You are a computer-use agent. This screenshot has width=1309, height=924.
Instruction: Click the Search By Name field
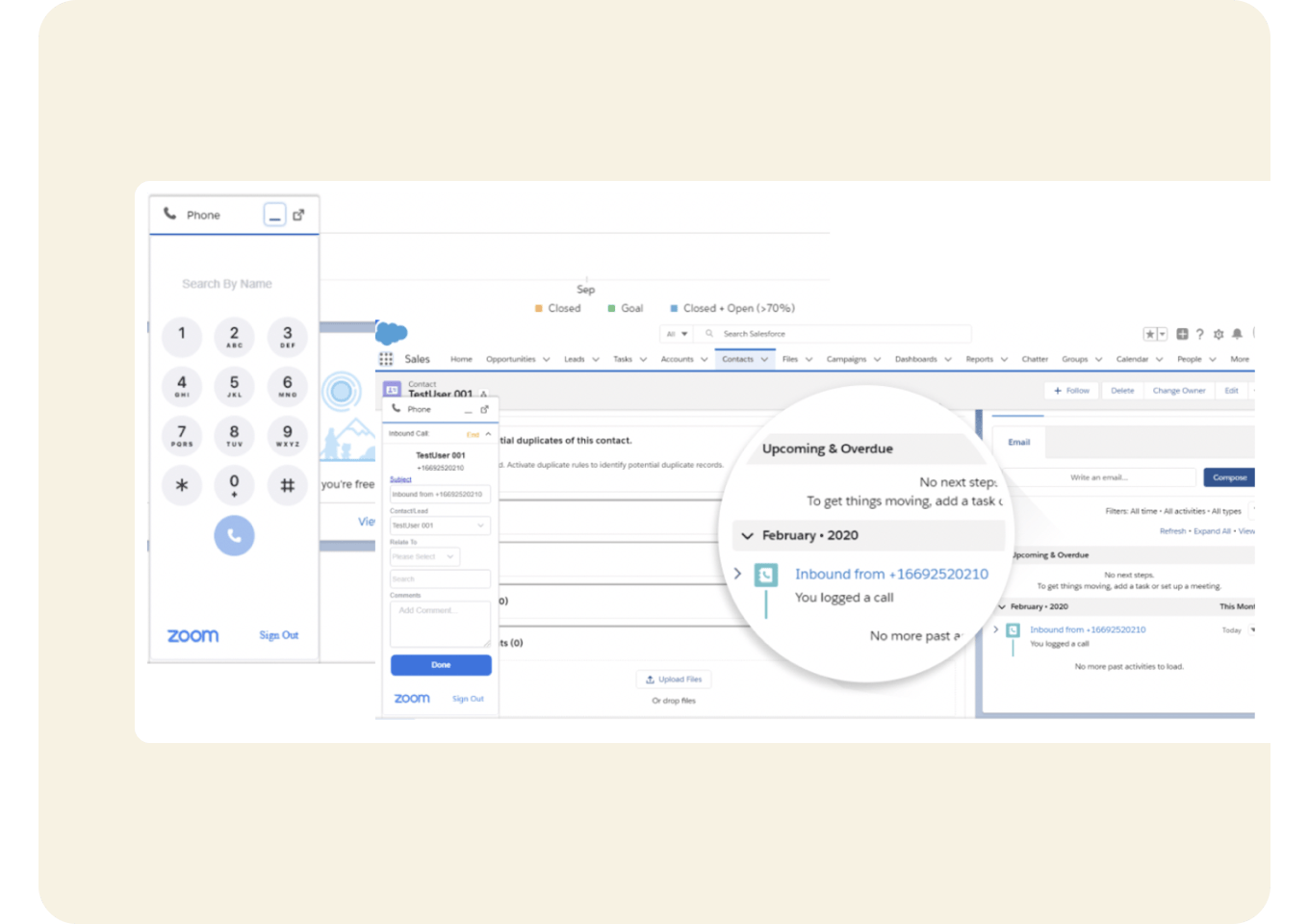tap(227, 284)
